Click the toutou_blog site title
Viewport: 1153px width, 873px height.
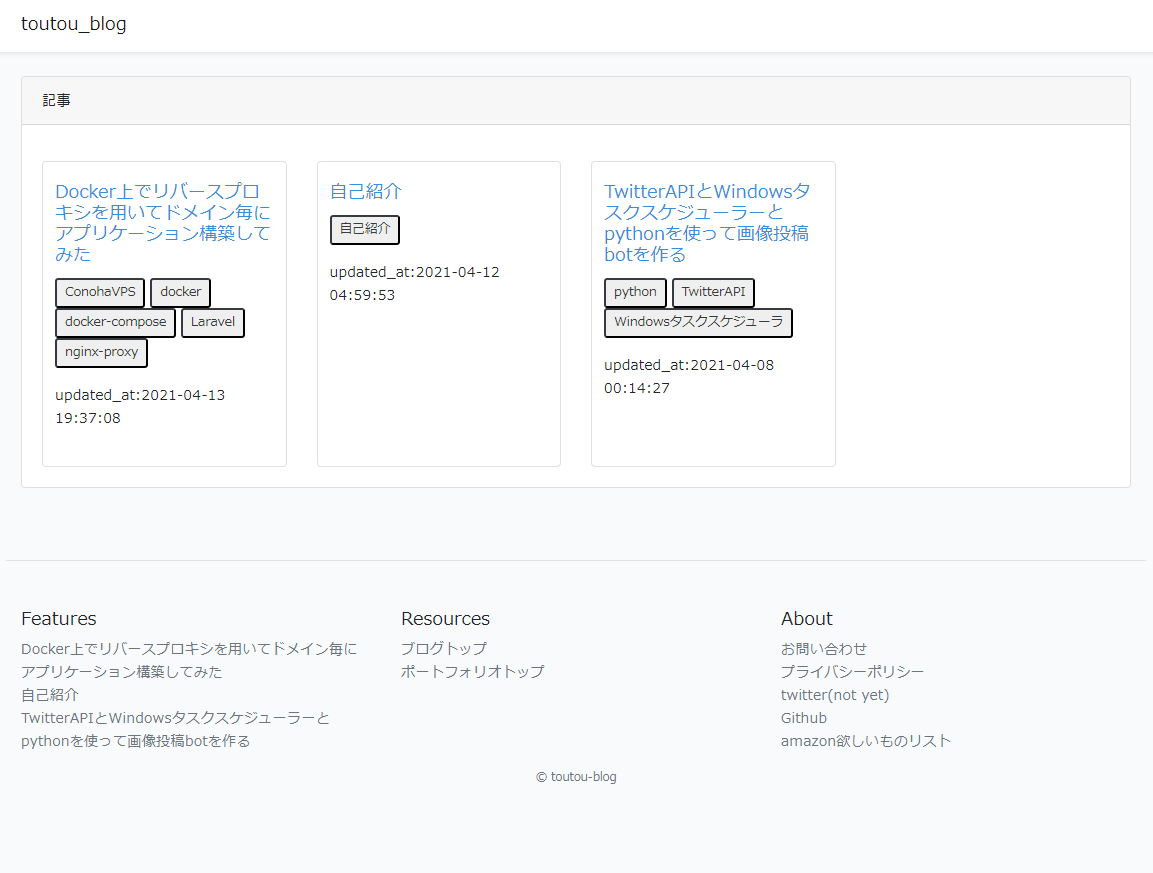pyautogui.click(x=74, y=24)
